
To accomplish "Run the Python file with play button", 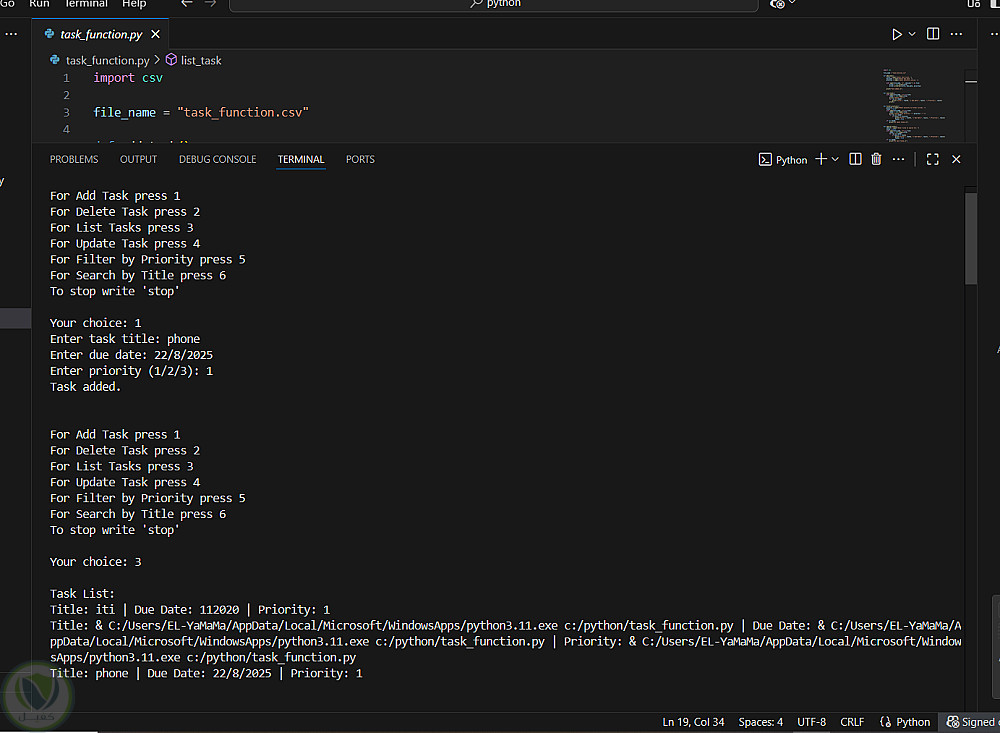I will (897, 34).
